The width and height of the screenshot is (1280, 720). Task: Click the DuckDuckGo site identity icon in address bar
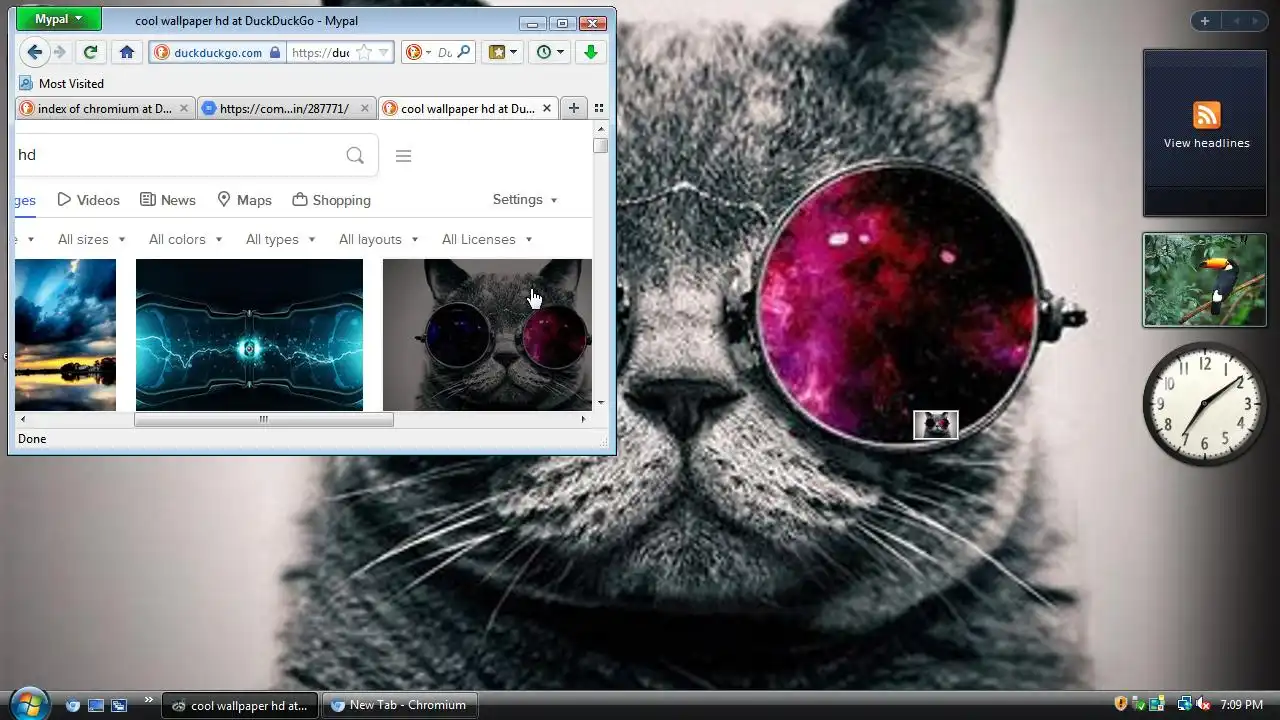[x=161, y=53]
